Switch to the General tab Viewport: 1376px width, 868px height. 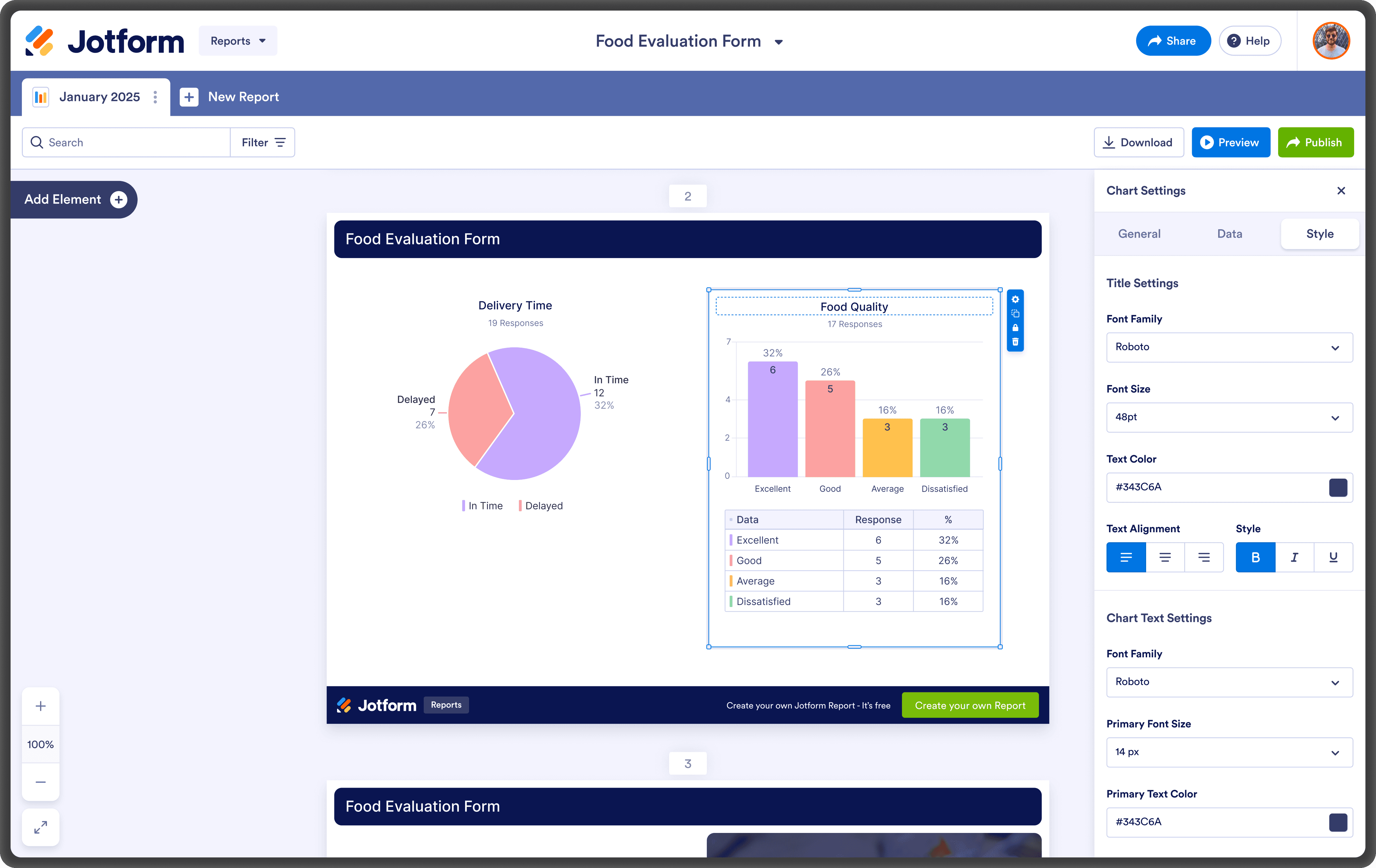tap(1139, 234)
